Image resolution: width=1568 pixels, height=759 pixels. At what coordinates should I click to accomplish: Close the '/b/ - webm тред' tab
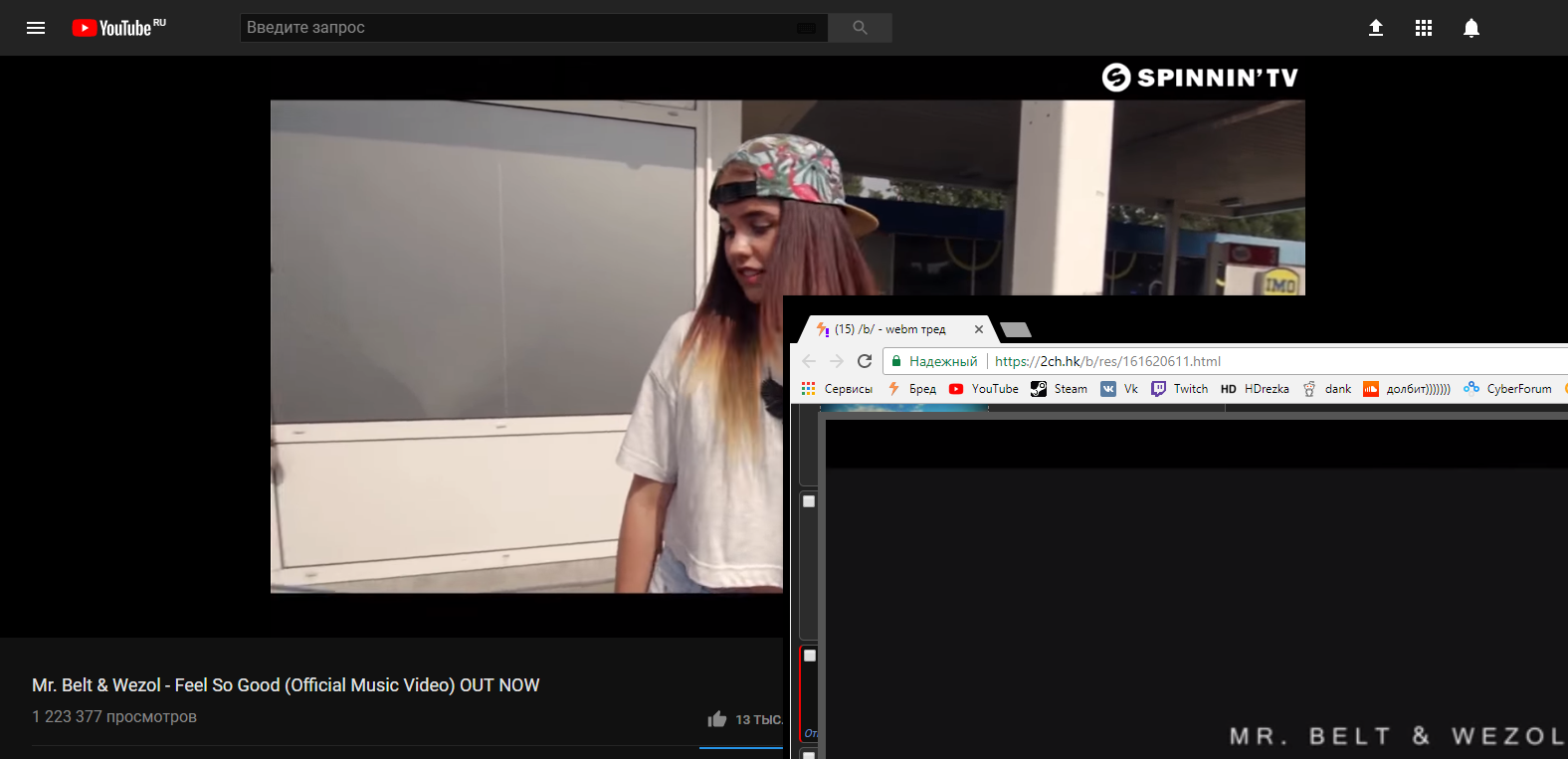979,329
